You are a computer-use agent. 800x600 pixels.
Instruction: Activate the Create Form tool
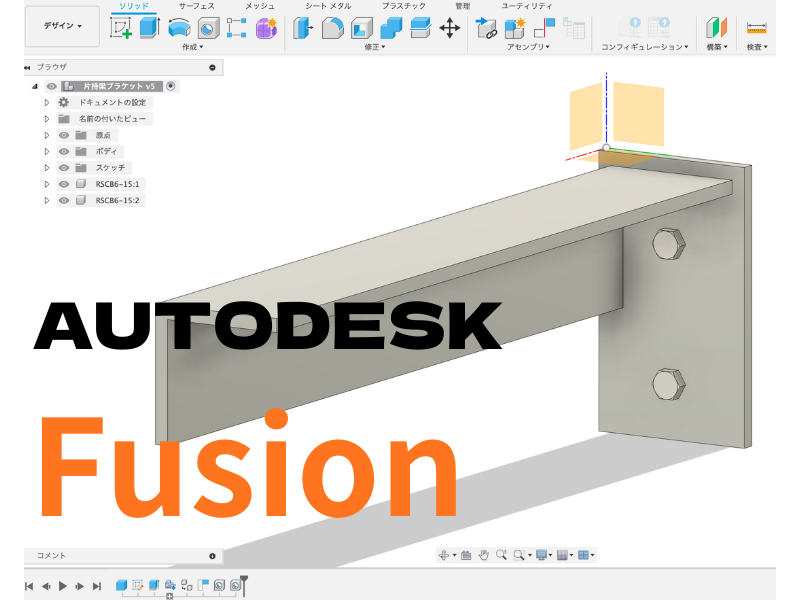point(264,27)
